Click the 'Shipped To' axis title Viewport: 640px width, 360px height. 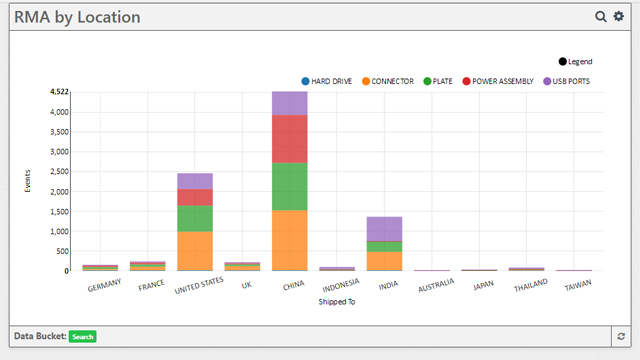[x=337, y=302]
